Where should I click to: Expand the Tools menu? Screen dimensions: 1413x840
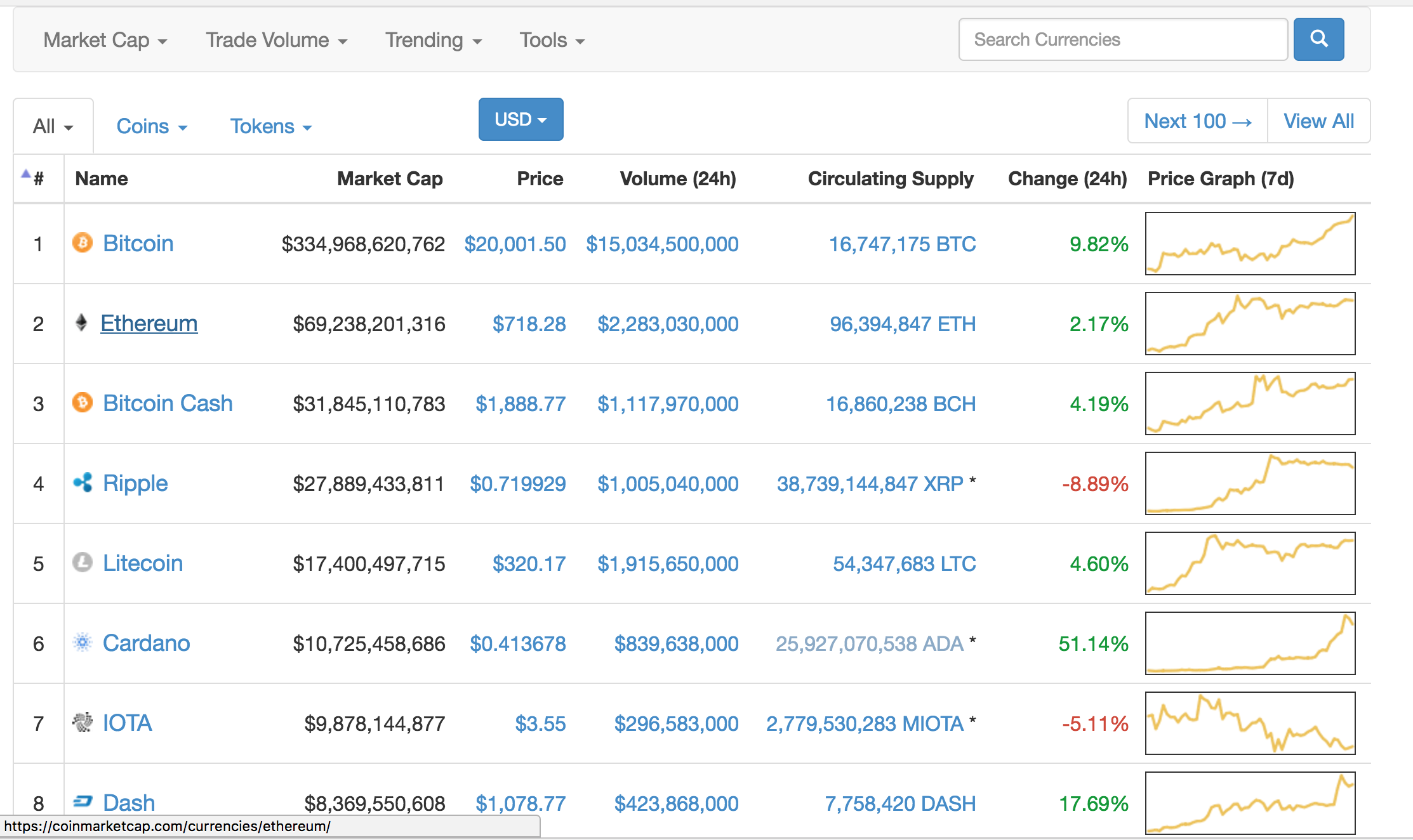click(552, 40)
